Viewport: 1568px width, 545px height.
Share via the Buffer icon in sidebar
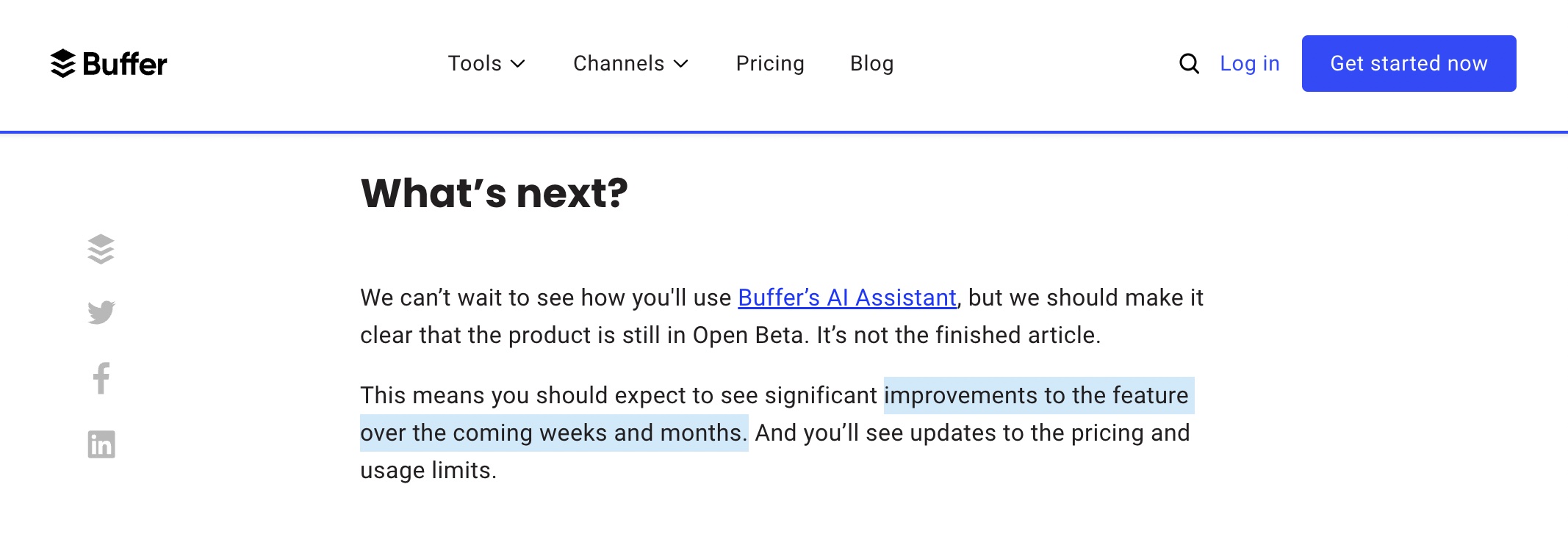(101, 249)
